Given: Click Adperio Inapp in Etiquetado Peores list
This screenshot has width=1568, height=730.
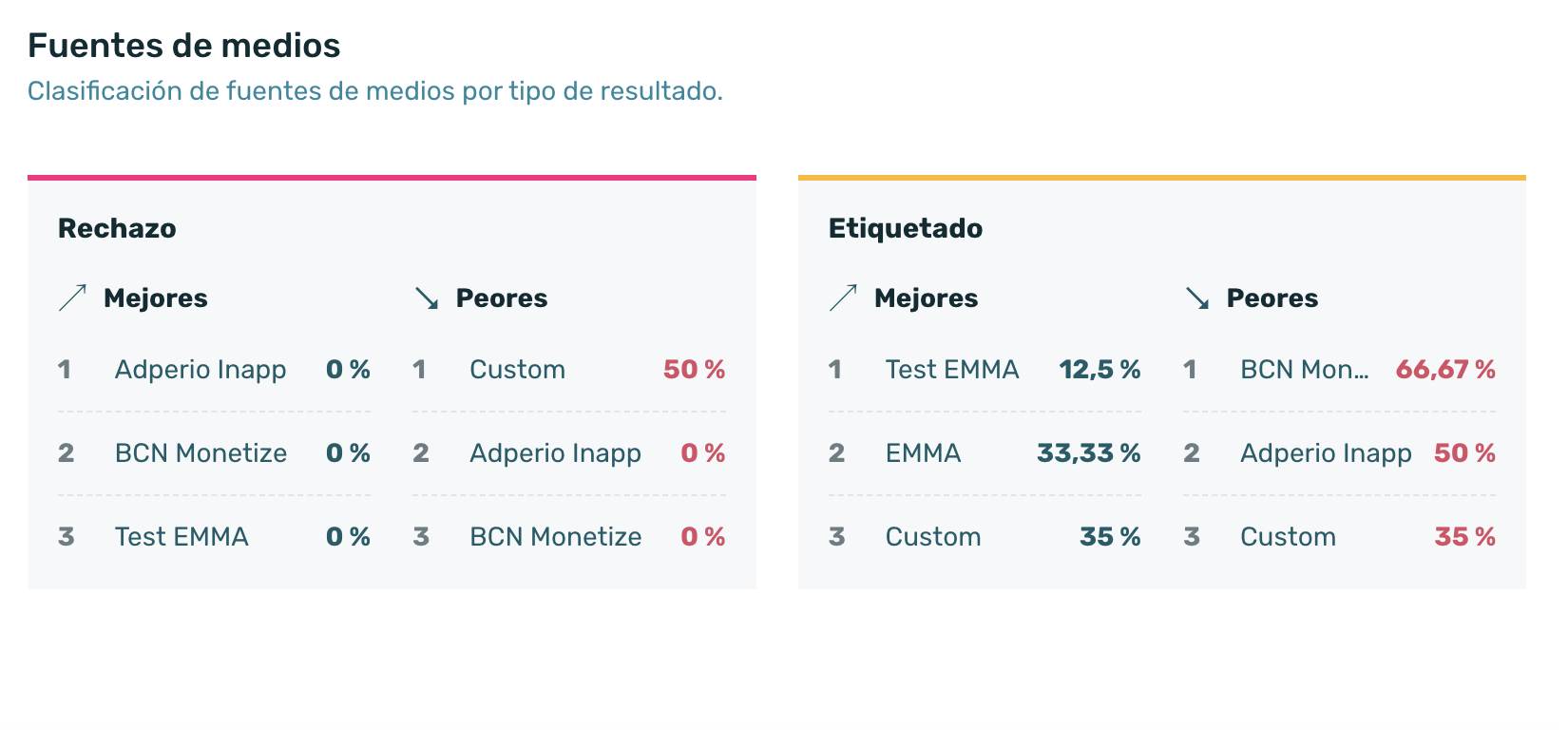Looking at the screenshot, I should (x=1326, y=453).
